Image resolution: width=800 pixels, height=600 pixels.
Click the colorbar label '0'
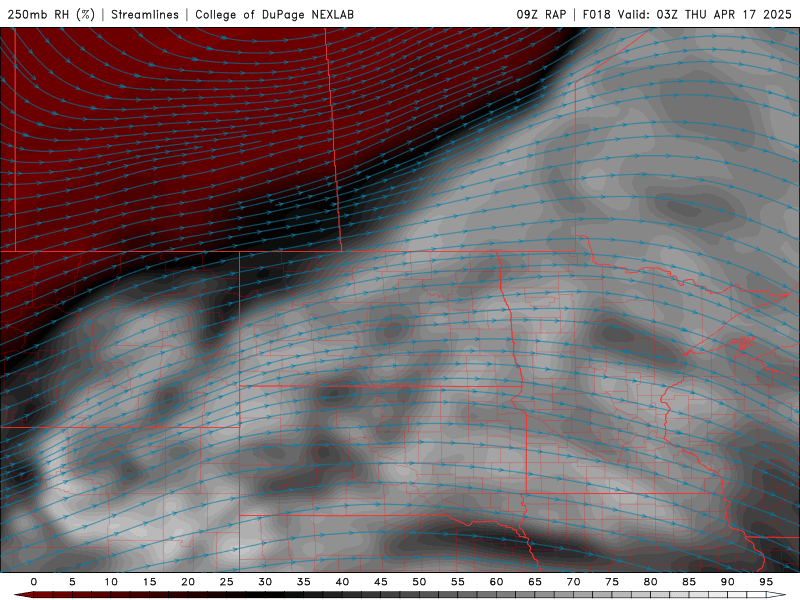(x=34, y=582)
